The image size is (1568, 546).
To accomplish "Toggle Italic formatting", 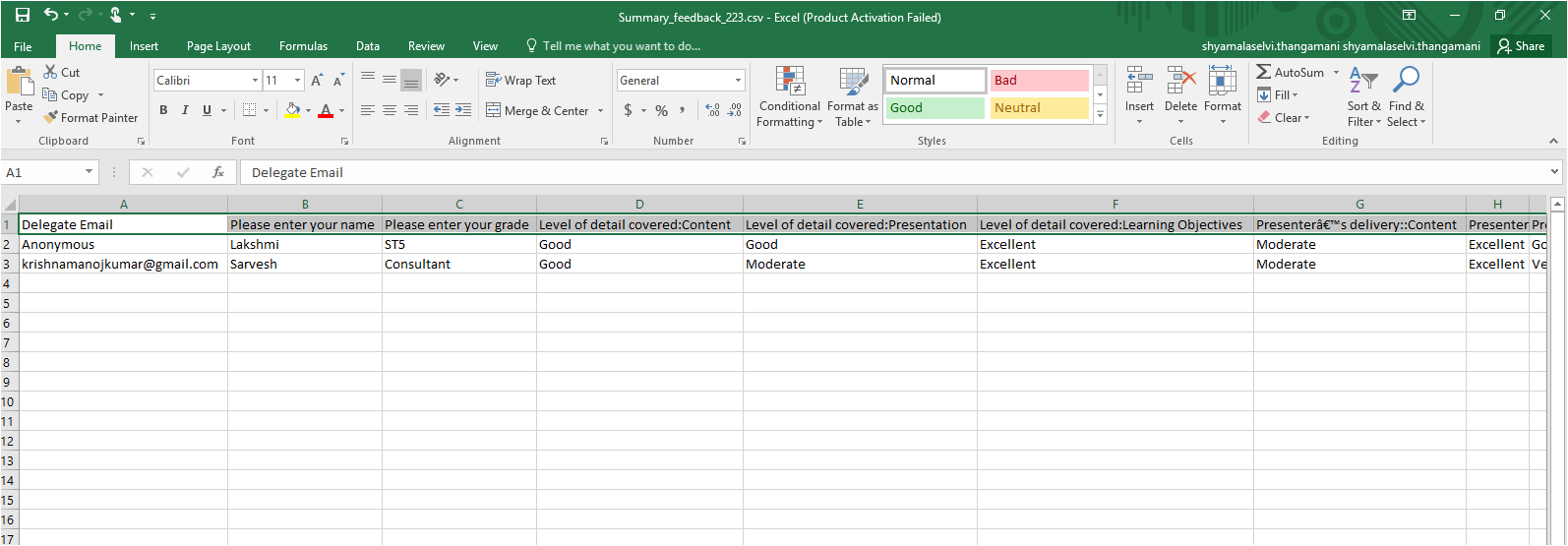I will pos(185,110).
